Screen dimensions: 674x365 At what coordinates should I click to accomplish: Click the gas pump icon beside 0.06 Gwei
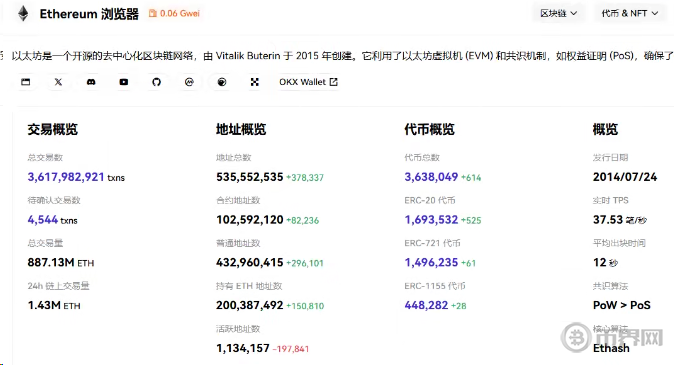[153, 13]
